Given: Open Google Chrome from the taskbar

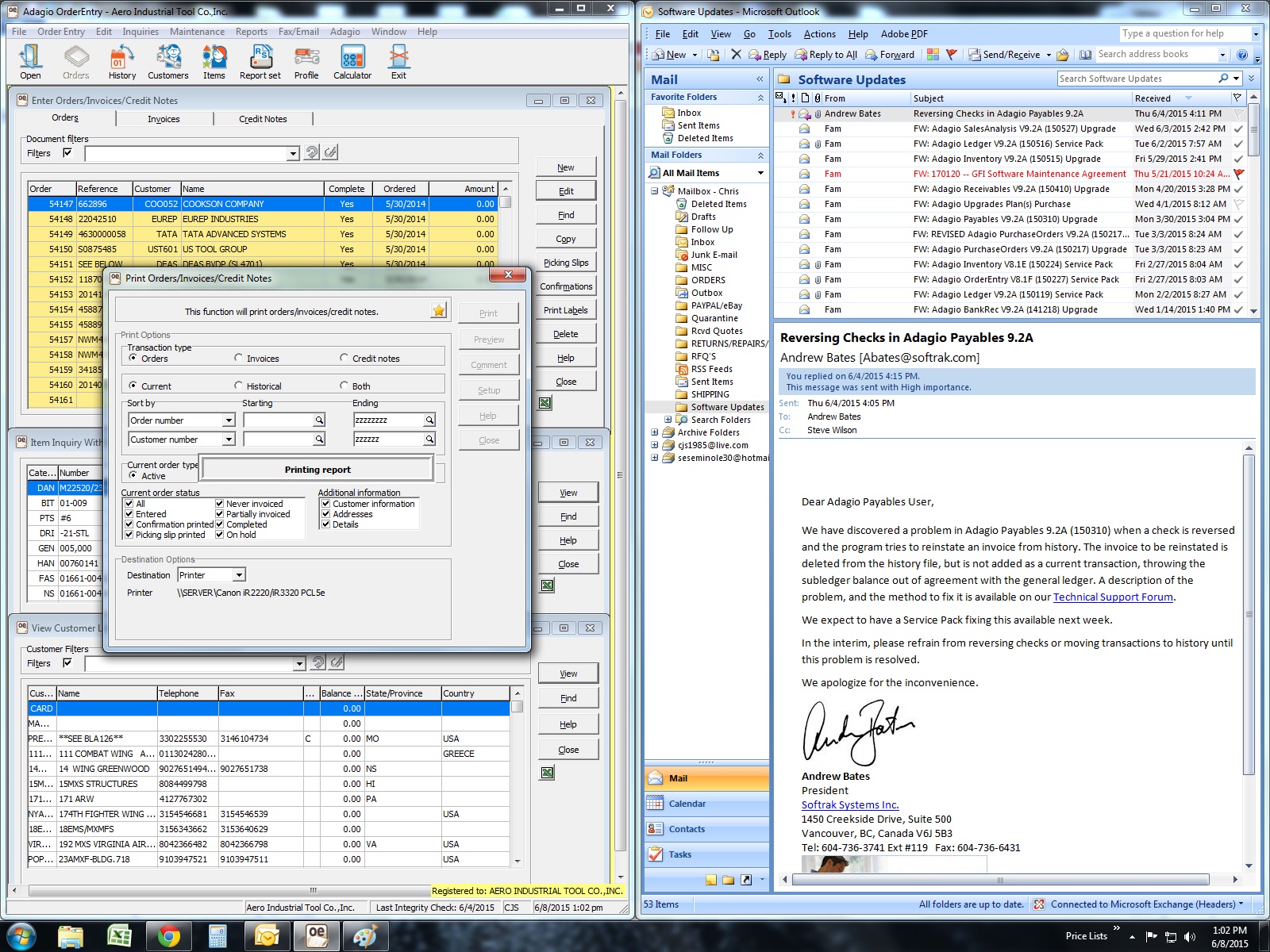Looking at the screenshot, I should [168, 936].
